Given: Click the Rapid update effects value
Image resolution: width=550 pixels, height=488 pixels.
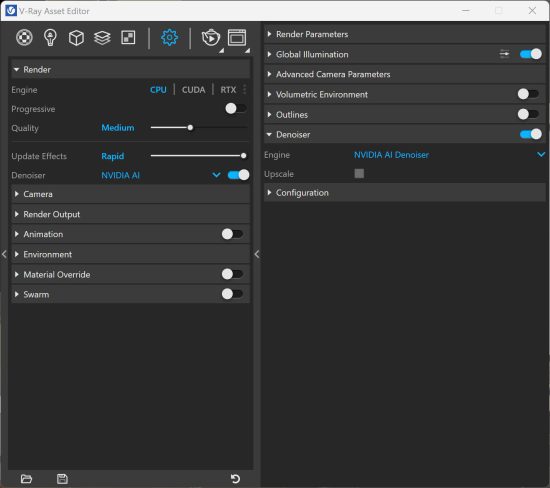Looking at the screenshot, I should (113, 156).
